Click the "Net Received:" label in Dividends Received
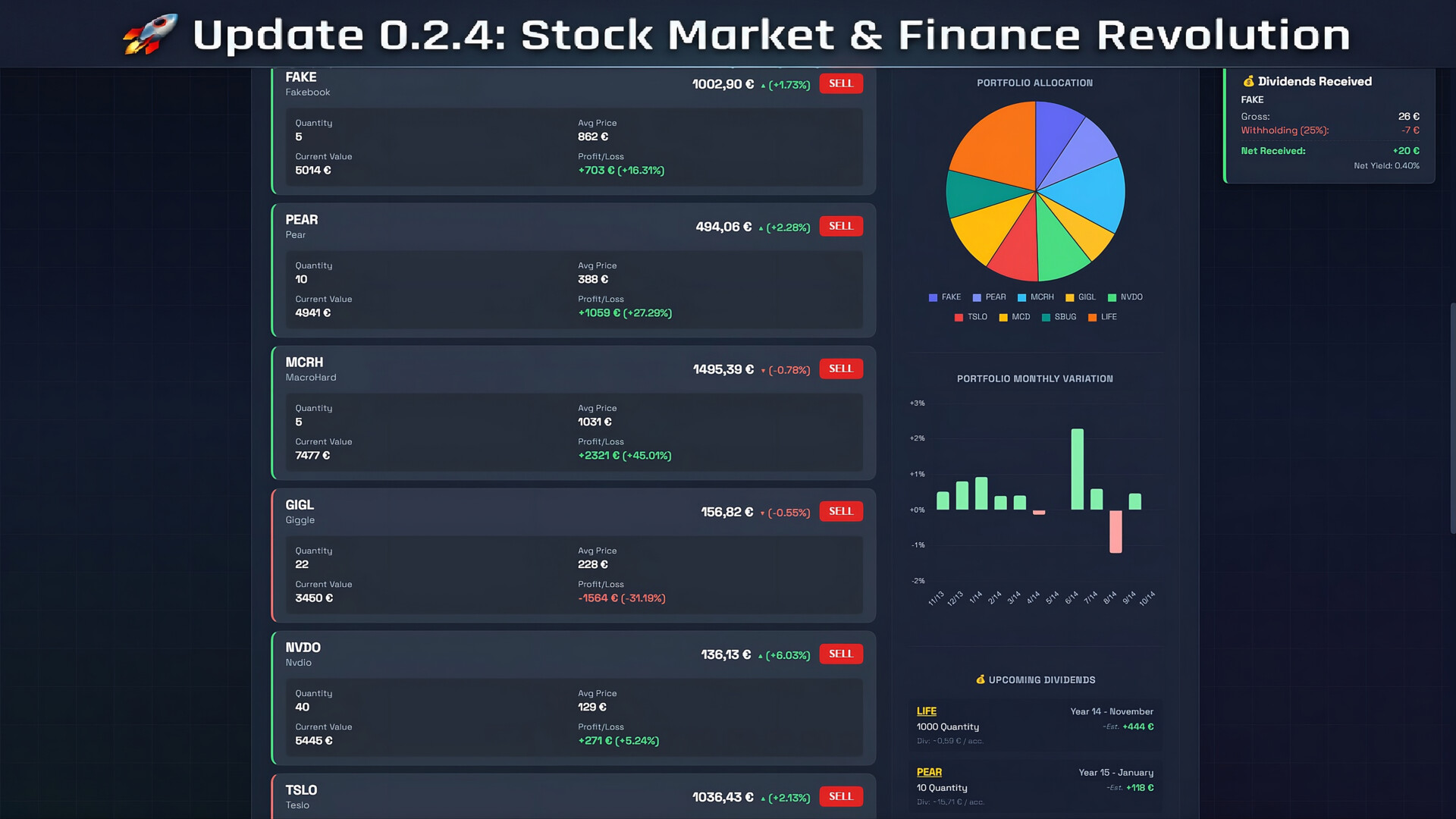Image resolution: width=1456 pixels, height=819 pixels. (1273, 151)
